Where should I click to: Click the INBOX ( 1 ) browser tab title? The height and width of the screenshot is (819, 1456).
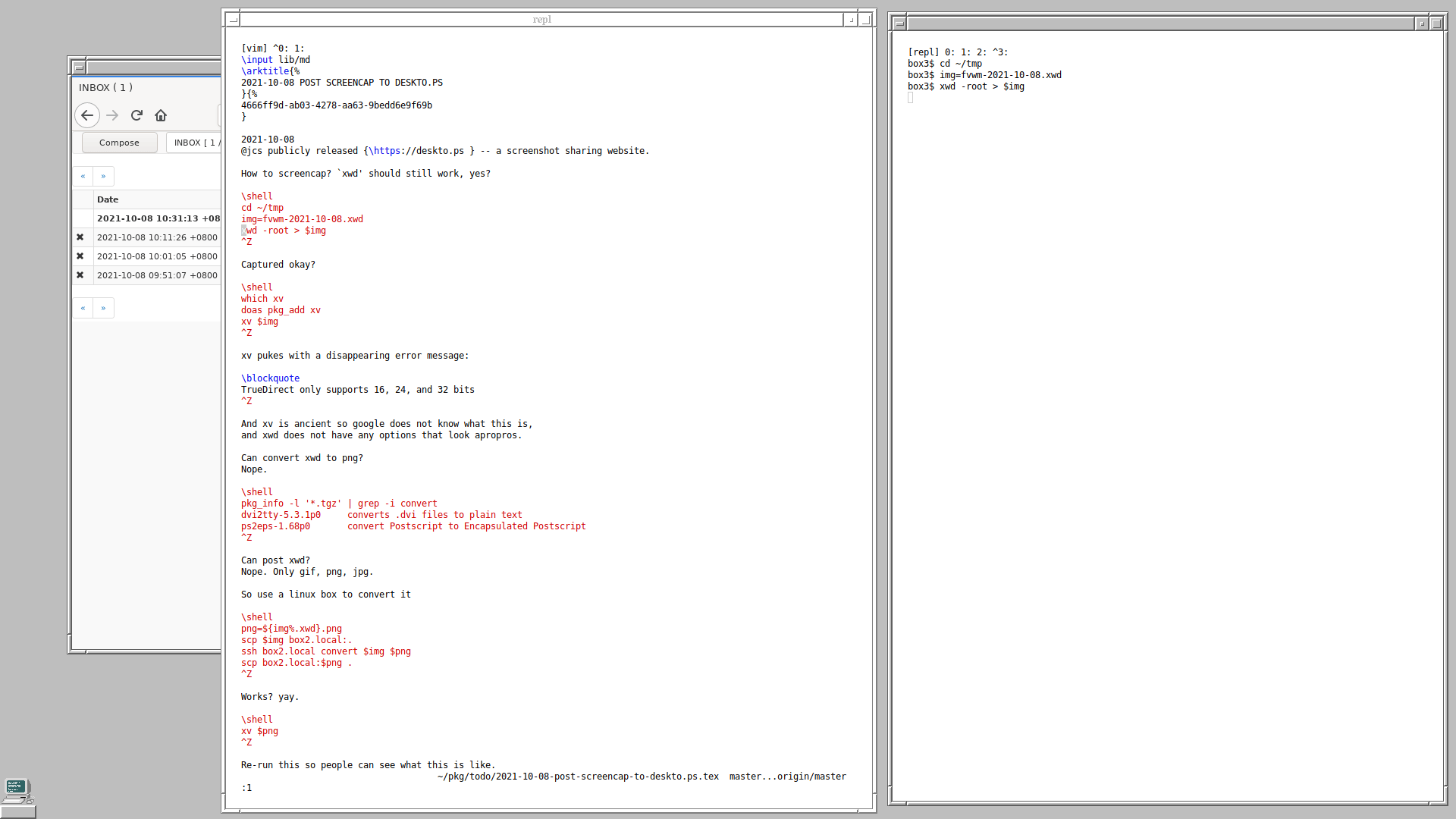pos(106,87)
